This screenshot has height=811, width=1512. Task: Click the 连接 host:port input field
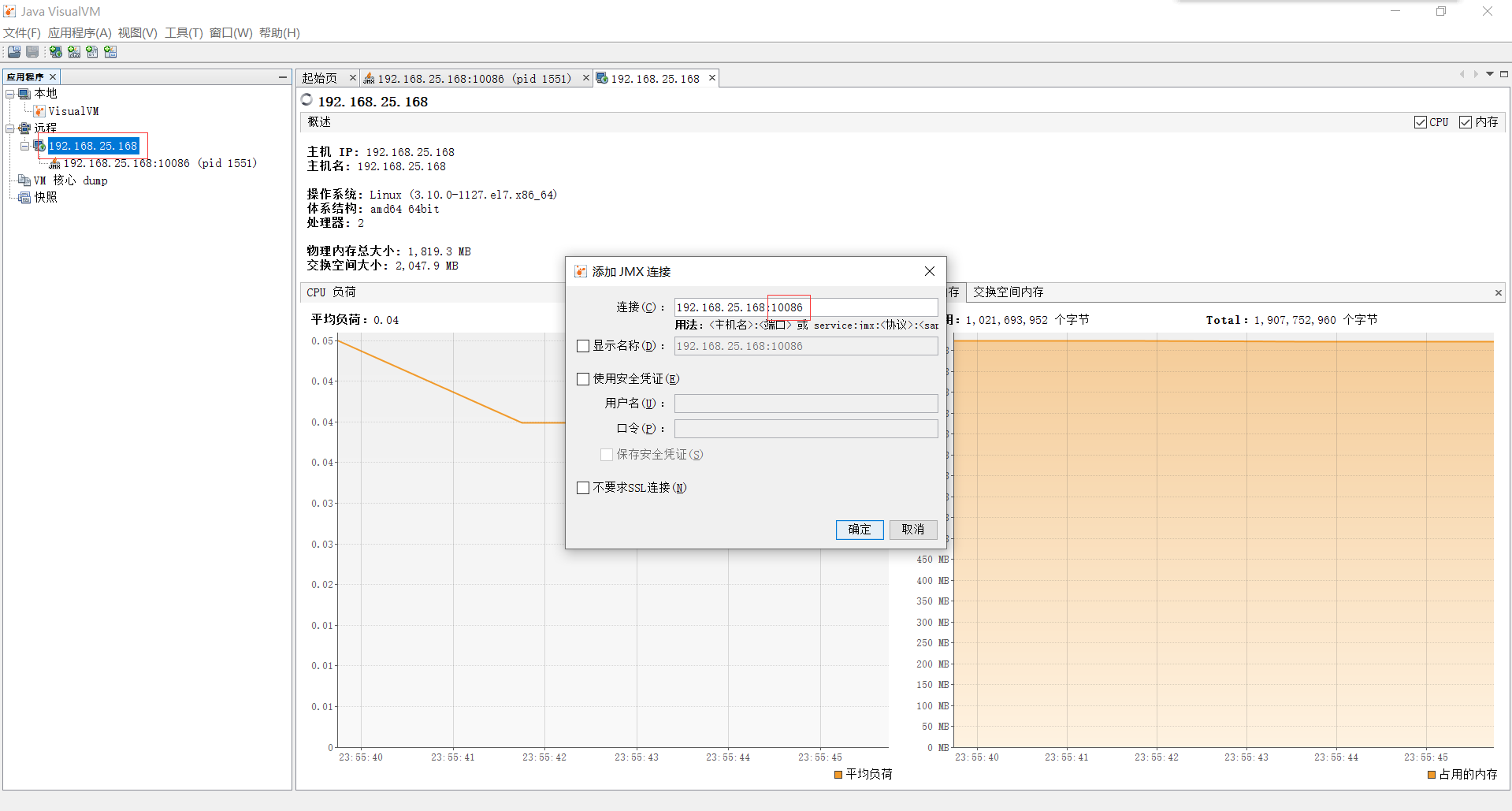[806, 307]
